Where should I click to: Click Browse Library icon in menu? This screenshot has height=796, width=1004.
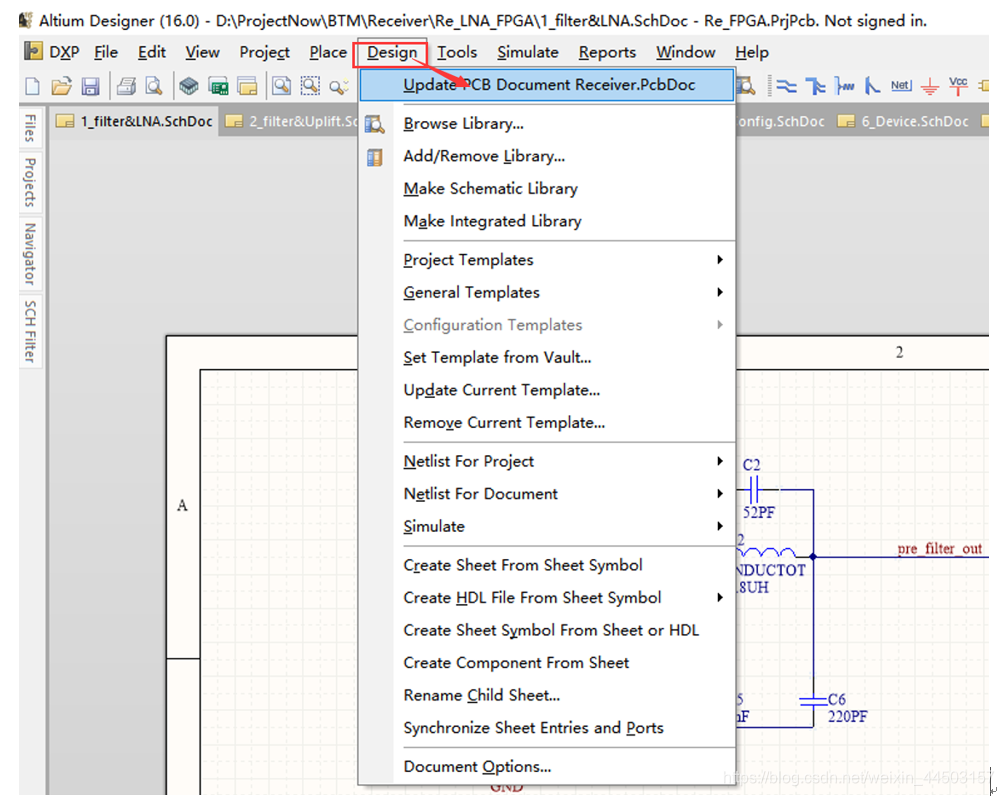(375, 124)
